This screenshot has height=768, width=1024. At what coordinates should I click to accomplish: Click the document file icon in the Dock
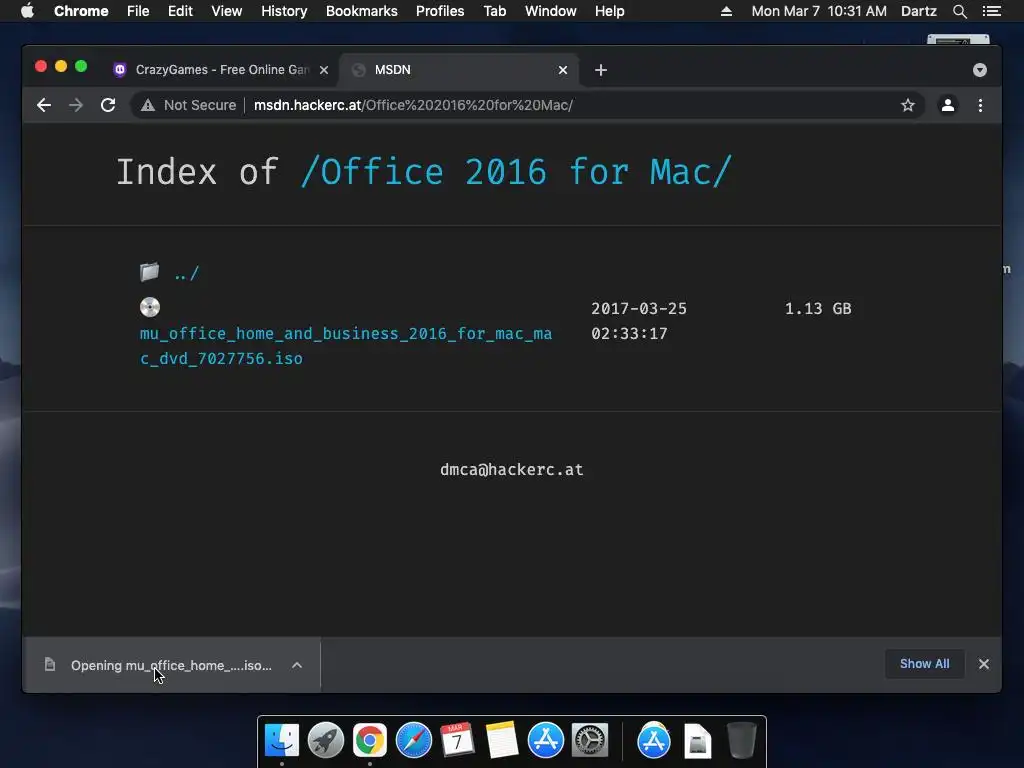coord(697,741)
